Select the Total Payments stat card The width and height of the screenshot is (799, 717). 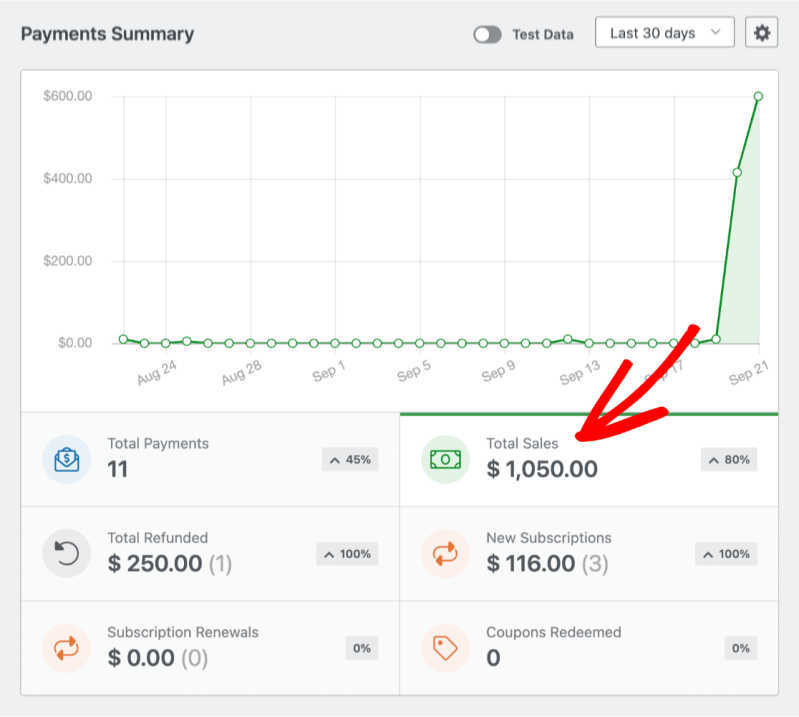210,459
